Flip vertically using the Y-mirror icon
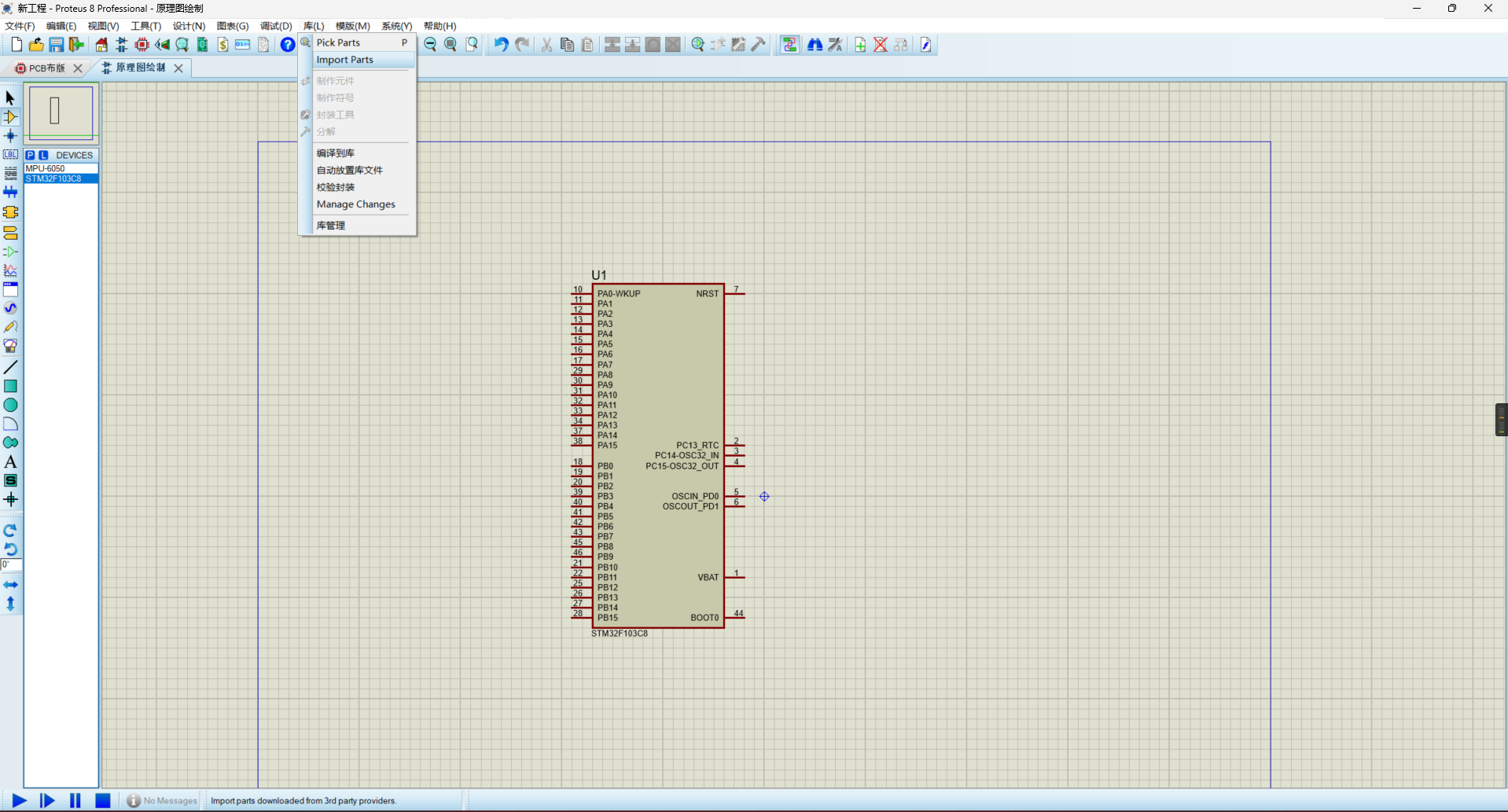Viewport: 1508px width, 812px height. pos(10,604)
